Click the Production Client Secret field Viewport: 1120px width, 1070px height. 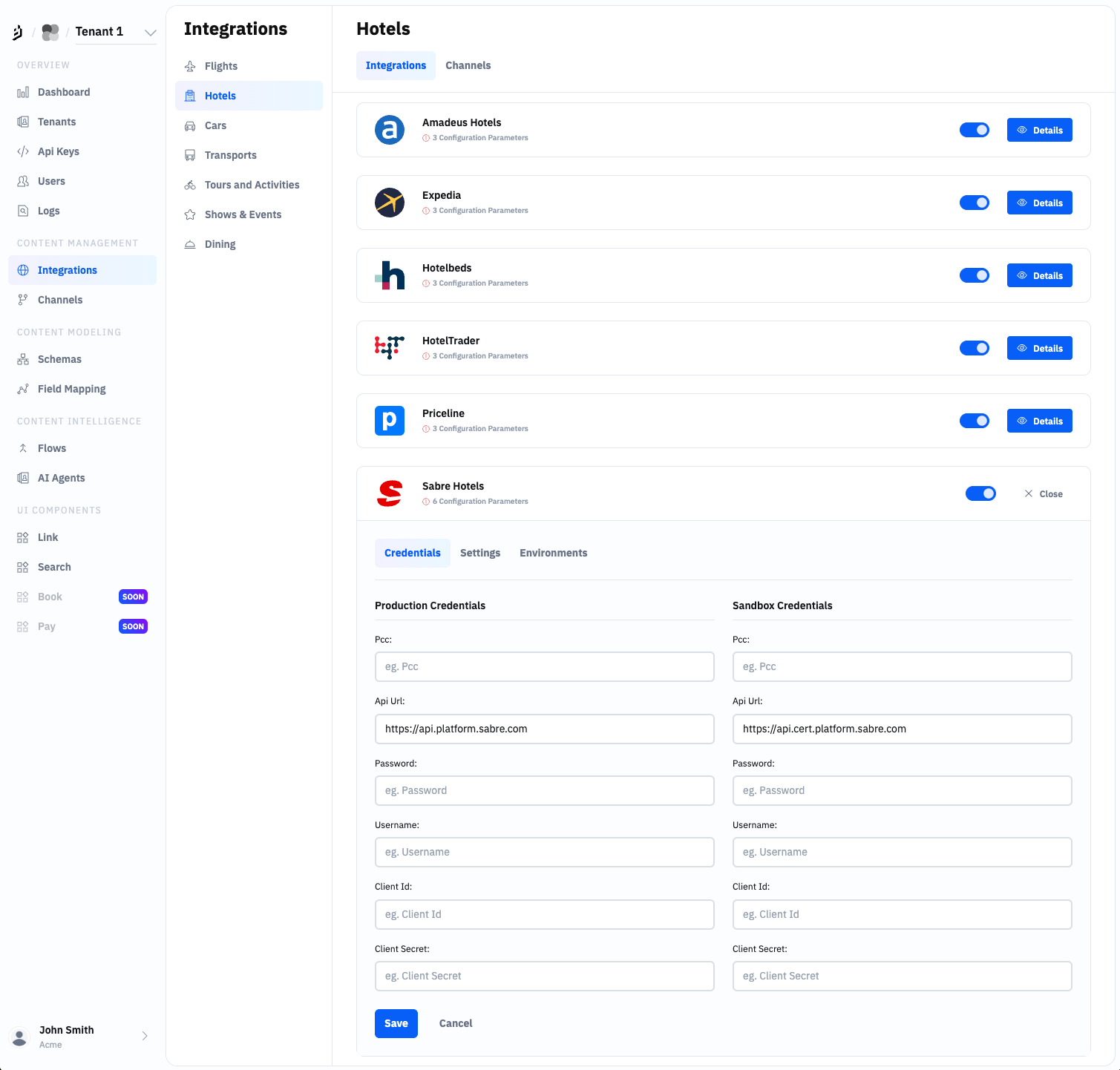pos(544,976)
